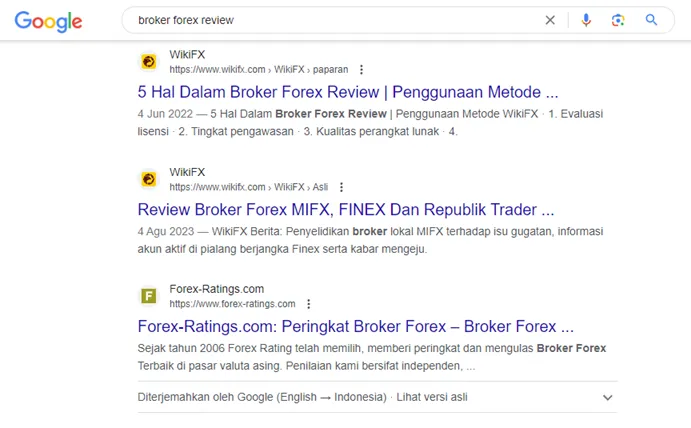Click URL 'https://www.forex-ratings.com'

(x=232, y=304)
